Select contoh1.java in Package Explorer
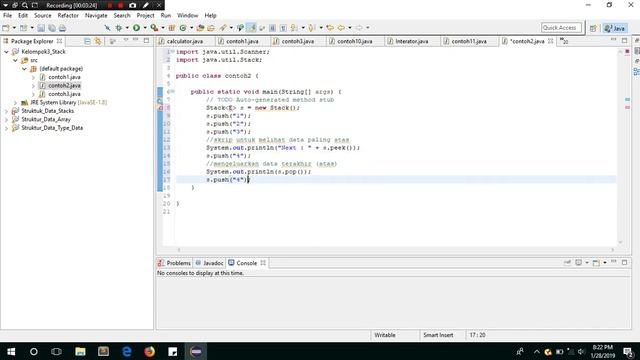This screenshot has width=640, height=360. [64, 77]
